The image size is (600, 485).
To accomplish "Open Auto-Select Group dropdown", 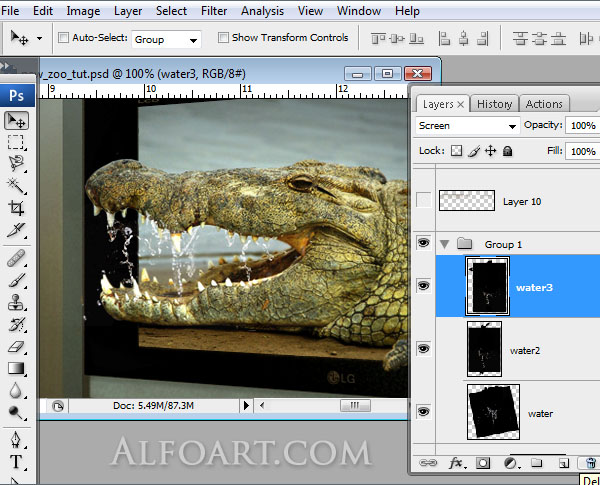I will point(166,39).
